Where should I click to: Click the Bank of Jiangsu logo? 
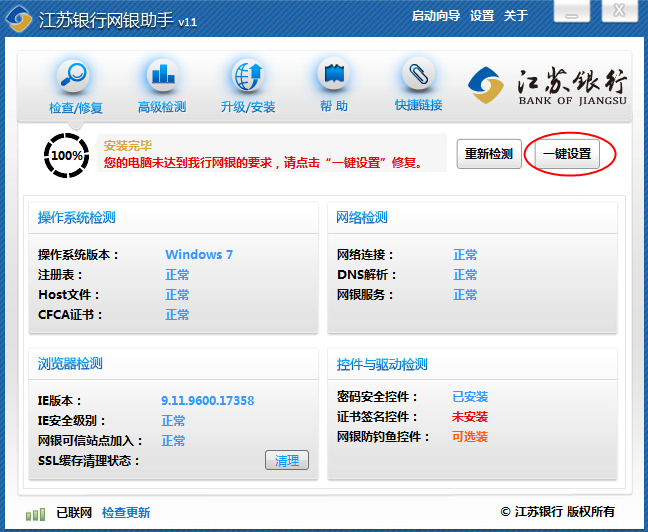pos(547,86)
